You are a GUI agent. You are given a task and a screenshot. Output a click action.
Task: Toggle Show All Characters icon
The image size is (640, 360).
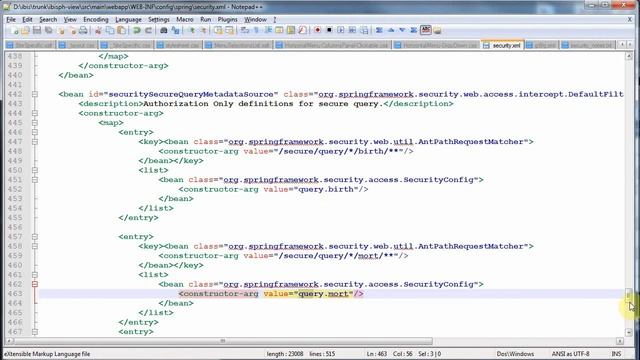256,30
